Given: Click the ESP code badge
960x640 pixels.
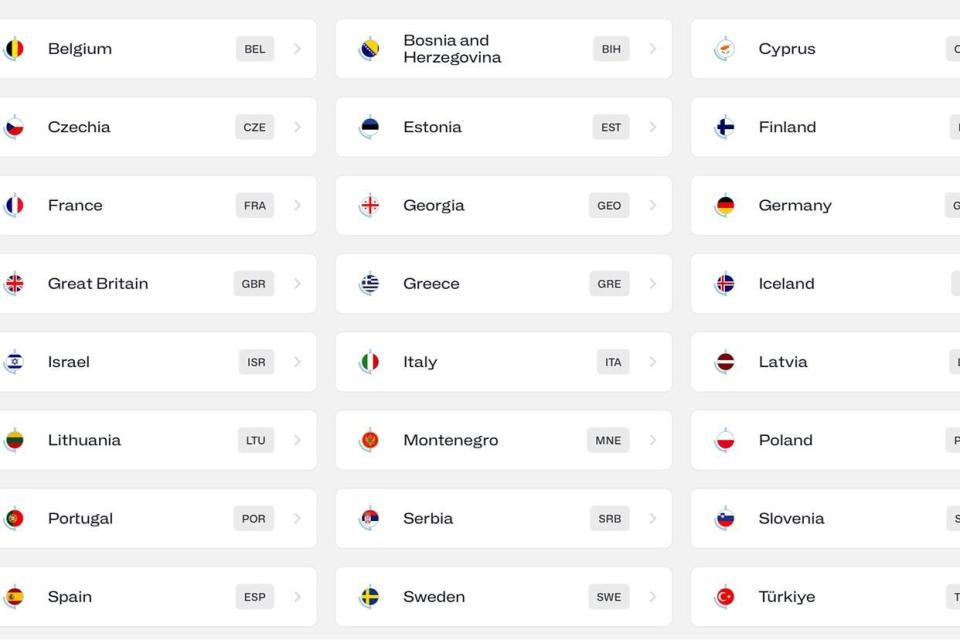Looking at the screenshot, I should pyautogui.click(x=255, y=597).
